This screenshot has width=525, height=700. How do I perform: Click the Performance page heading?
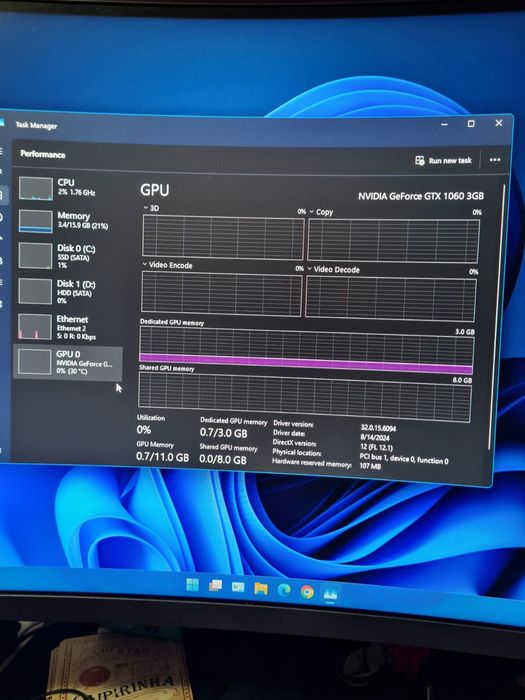pos(43,154)
